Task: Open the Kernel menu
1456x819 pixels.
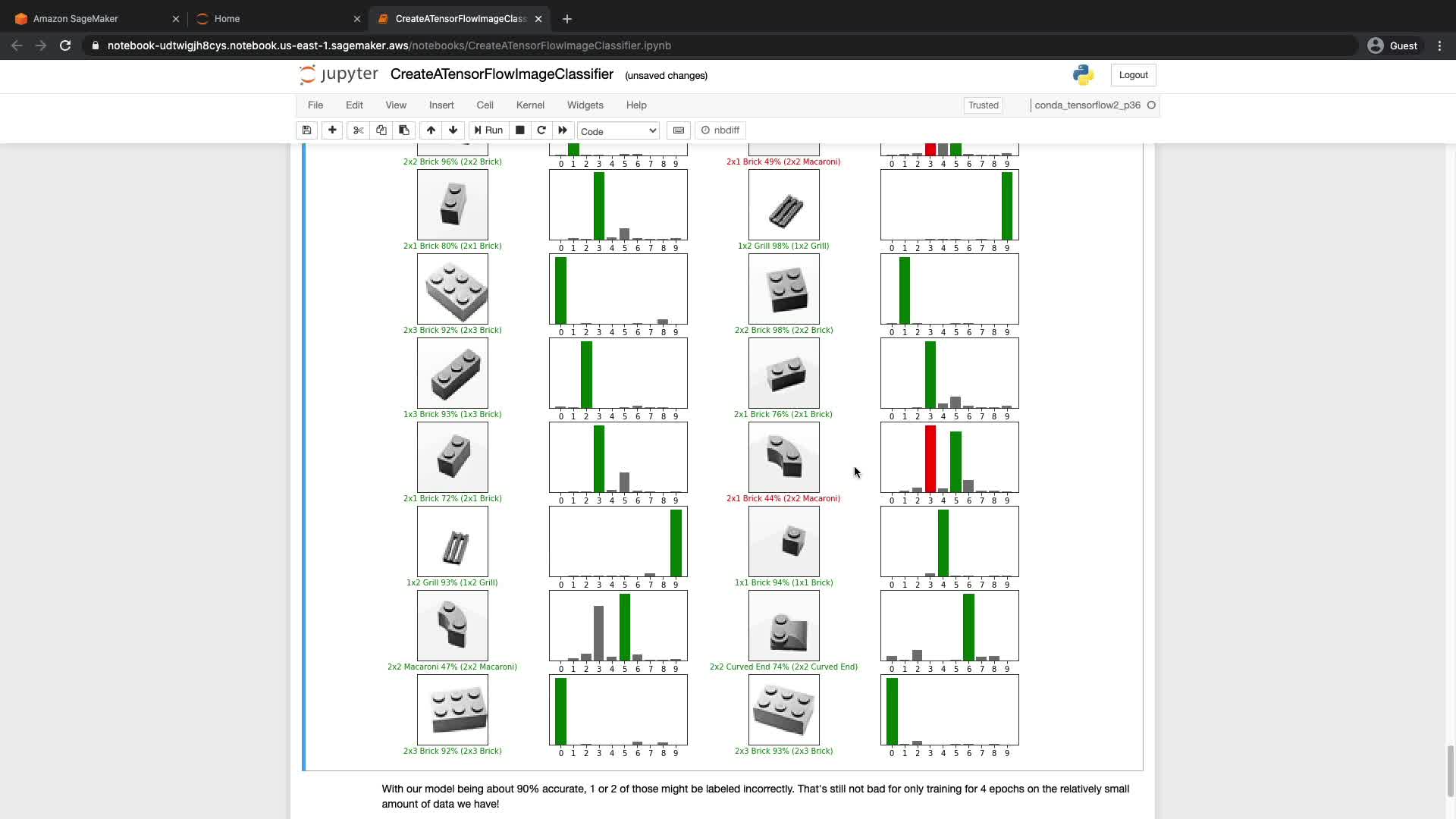Action: pyautogui.click(x=530, y=105)
